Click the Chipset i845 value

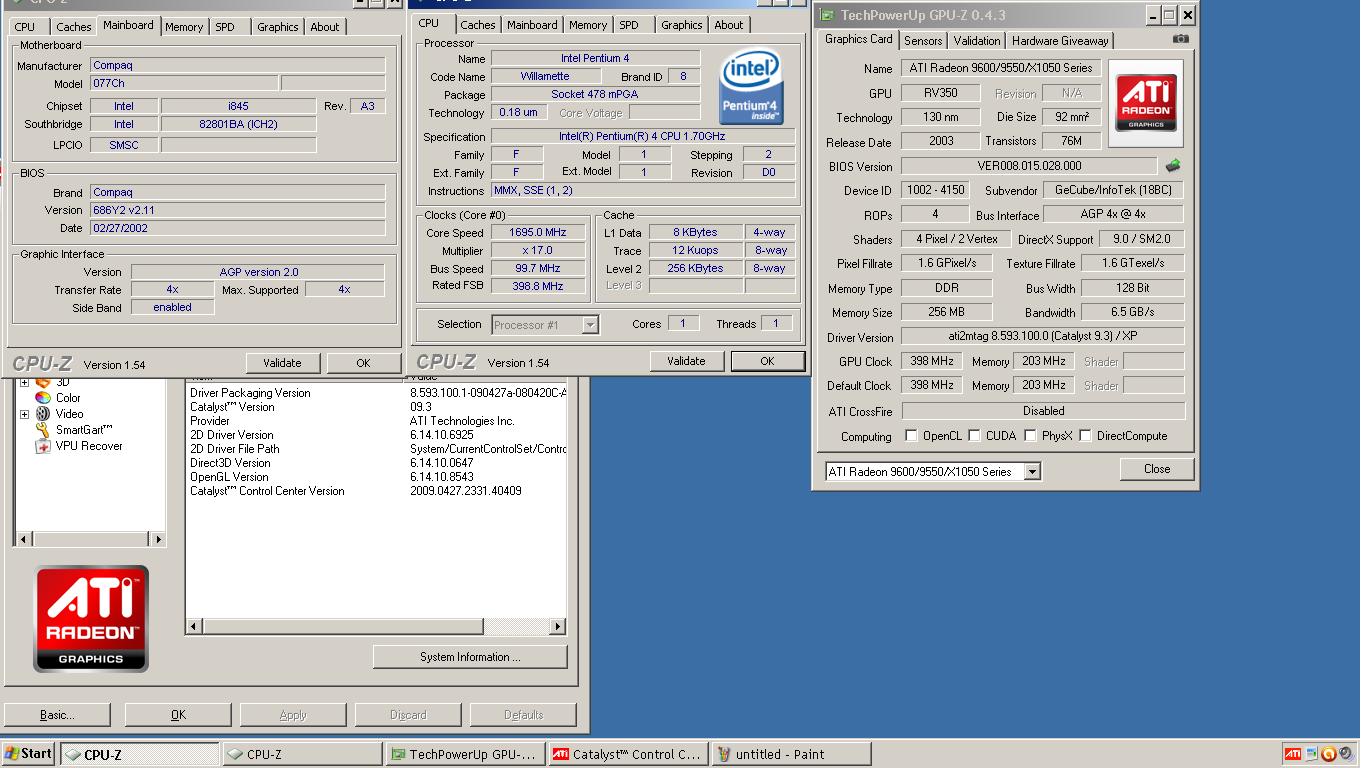point(238,106)
